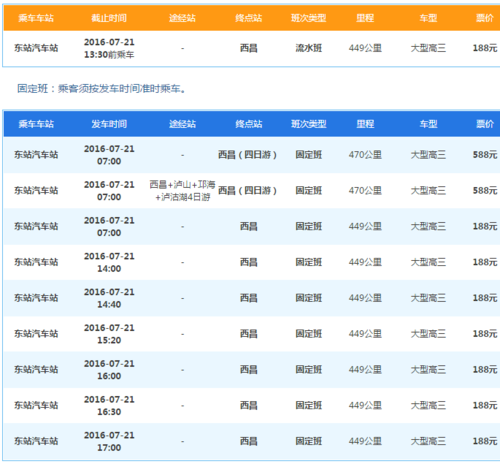The height and width of the screenshot is (464, 500).
Task: Click 449公里 in the 16:30 row
Action: pos(365,406)
